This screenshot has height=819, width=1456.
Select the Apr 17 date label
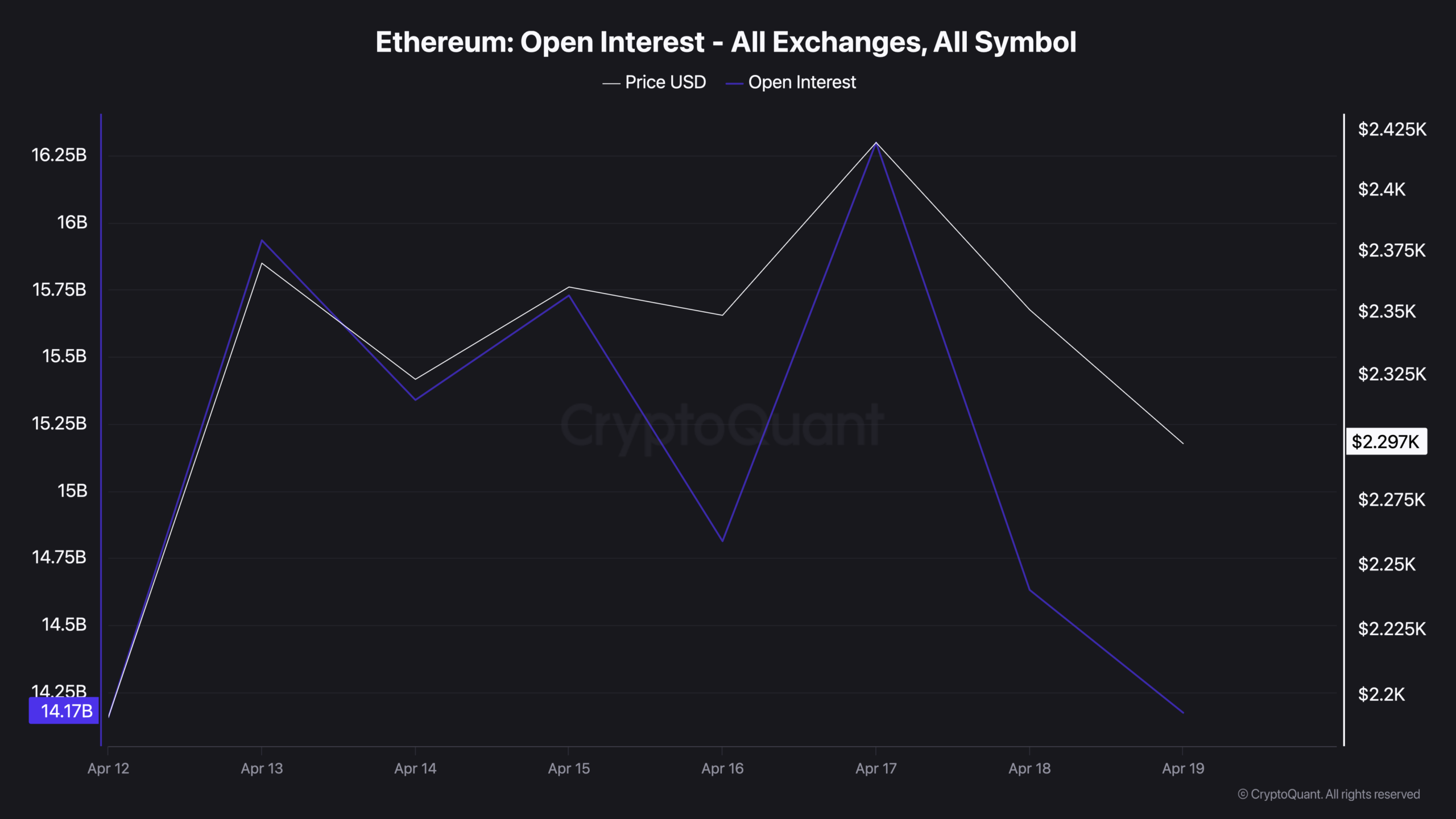pyautogui.click(x=876, y=768)
